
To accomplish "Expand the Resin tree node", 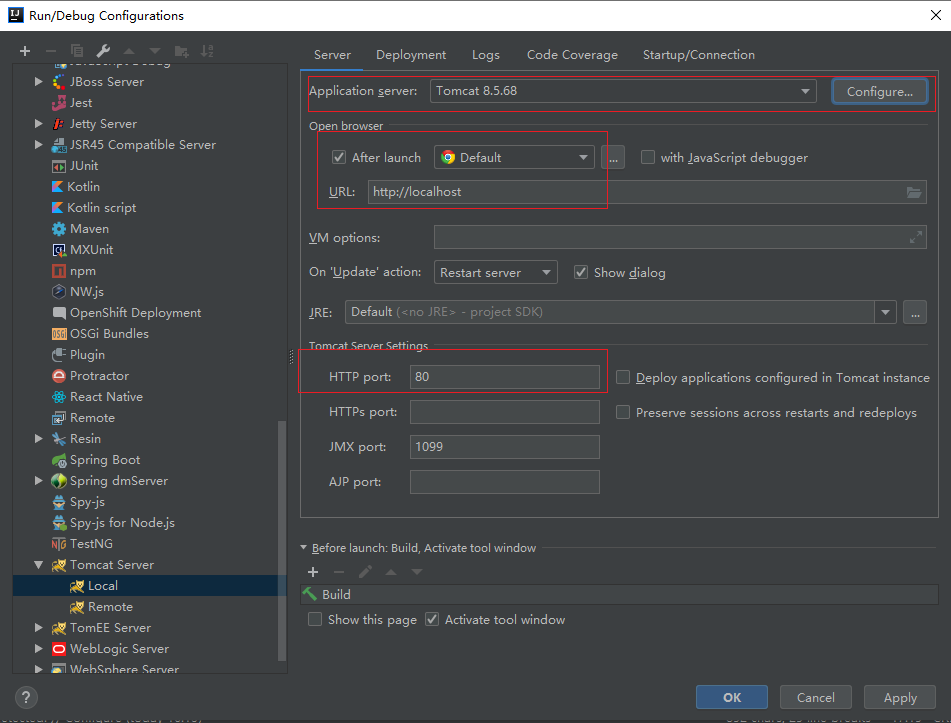I will click(x=39, y=439).
